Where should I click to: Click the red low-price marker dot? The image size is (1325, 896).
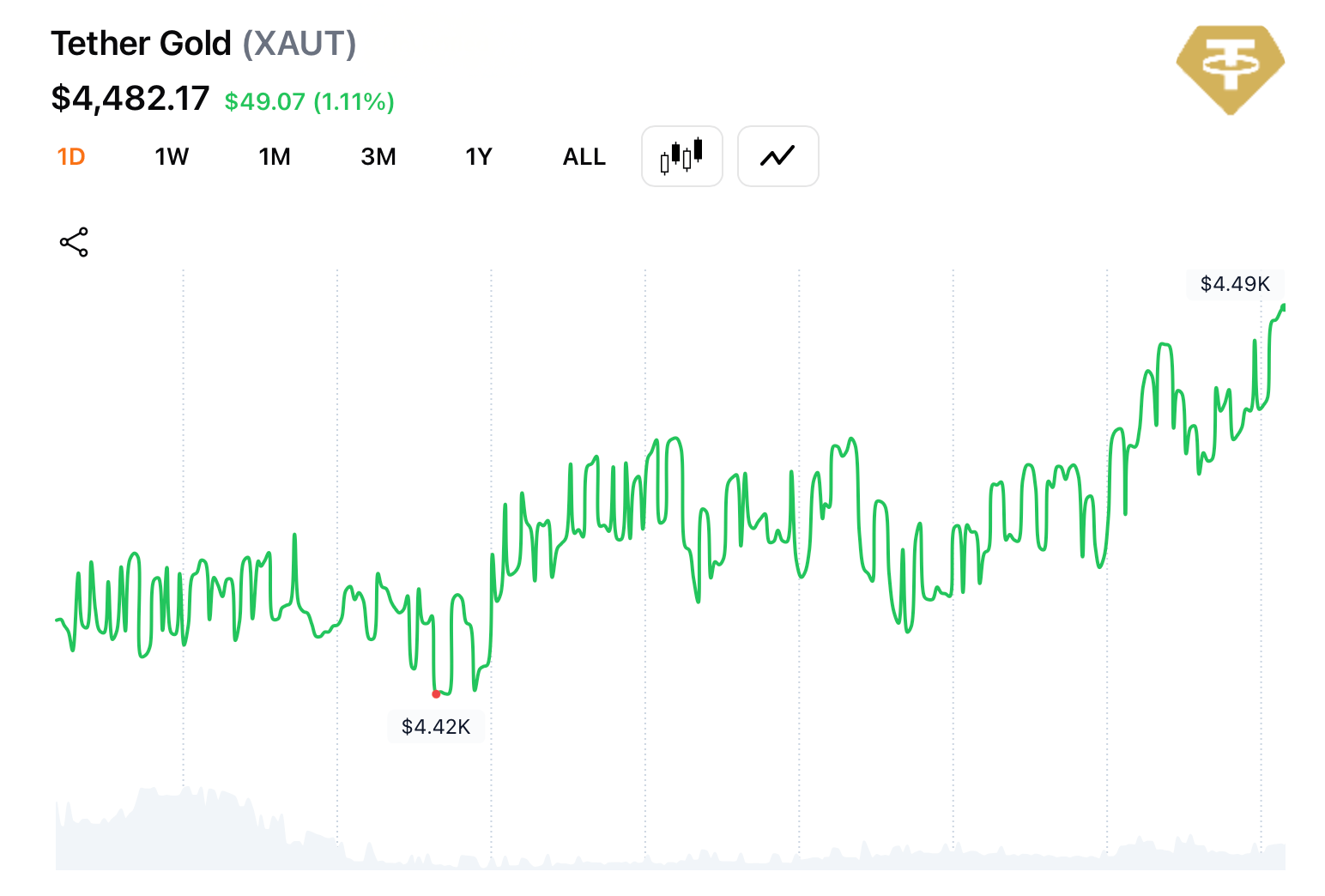pos(436,693)
